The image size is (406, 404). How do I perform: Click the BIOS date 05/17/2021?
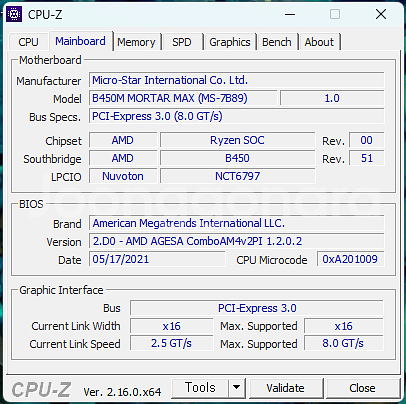click(157, 259)
